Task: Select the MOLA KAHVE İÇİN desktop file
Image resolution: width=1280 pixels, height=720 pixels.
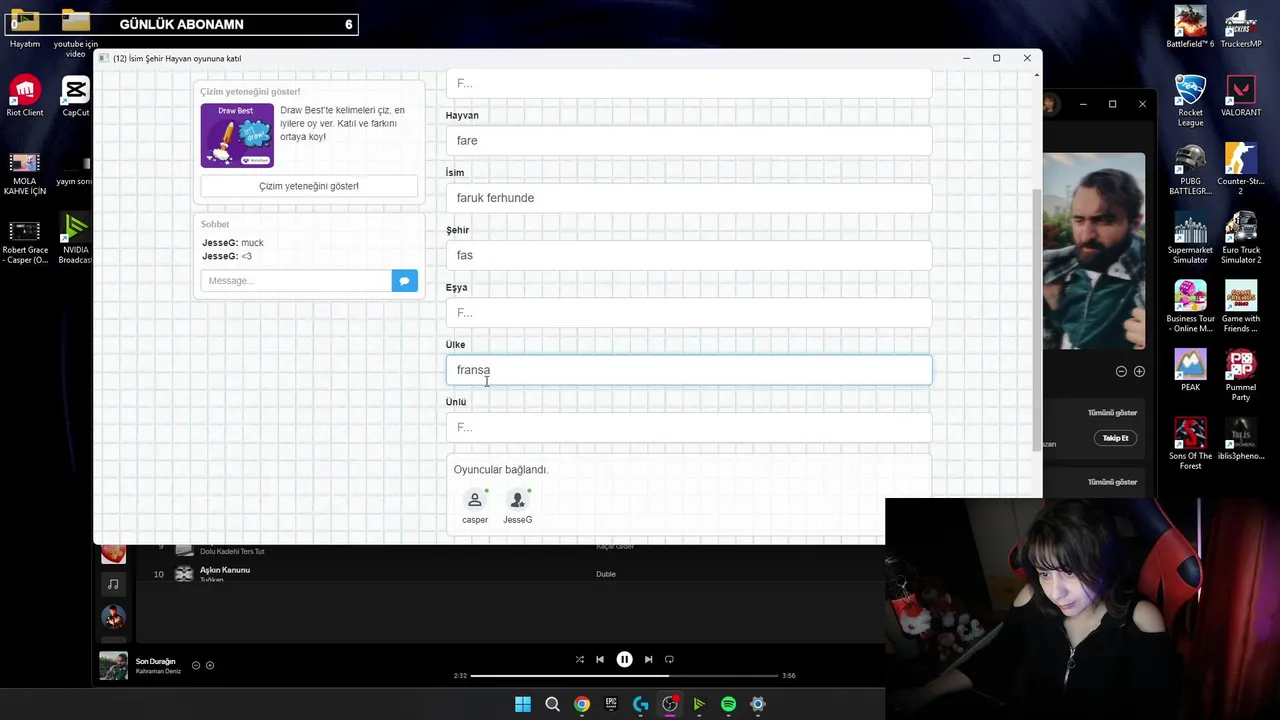Action: click(x=25, y=172)
